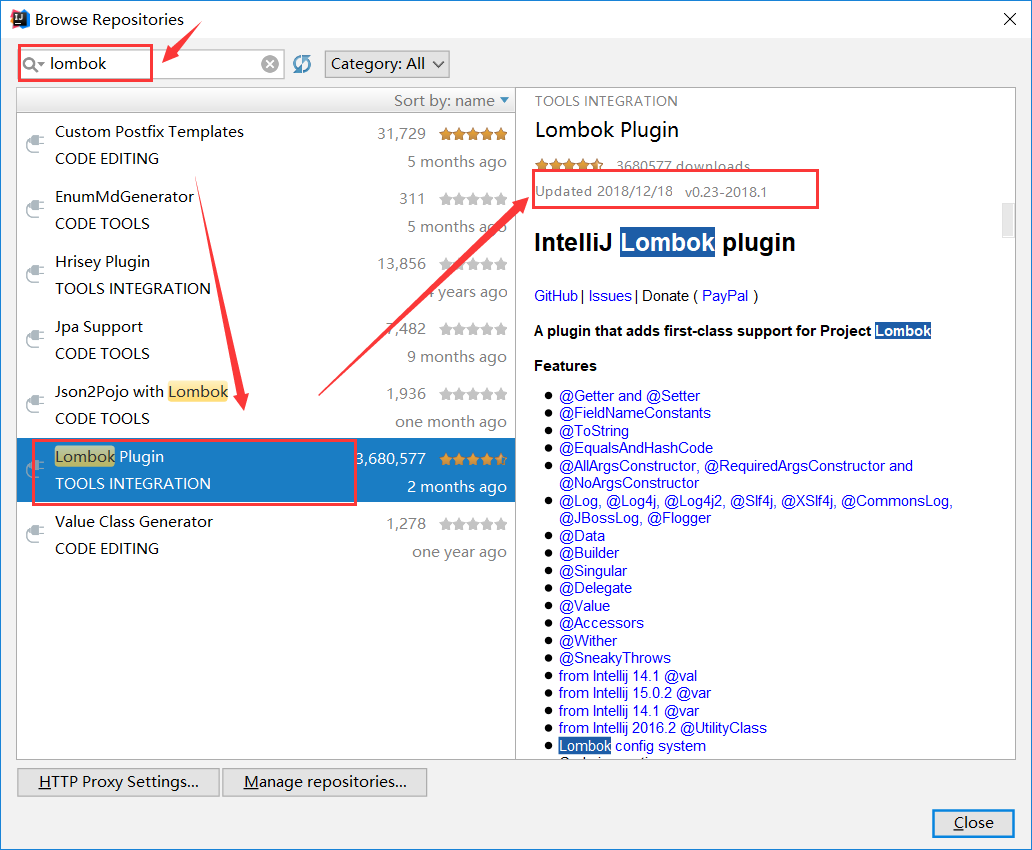
Task: Open the @Data link
Action: point(582,536)
